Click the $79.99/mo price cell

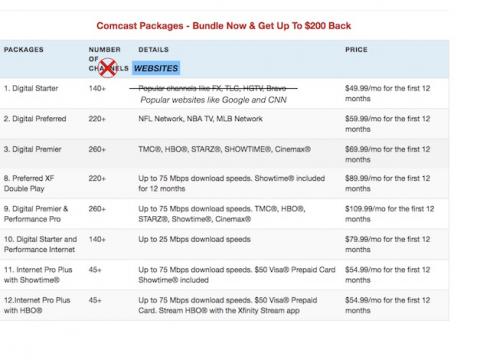[x=388, y=244]
